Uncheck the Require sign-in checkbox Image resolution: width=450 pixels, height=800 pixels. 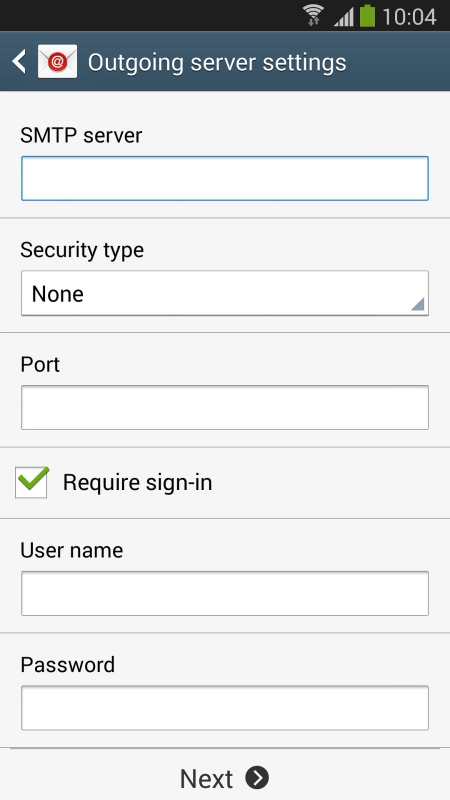click(32, 482)
